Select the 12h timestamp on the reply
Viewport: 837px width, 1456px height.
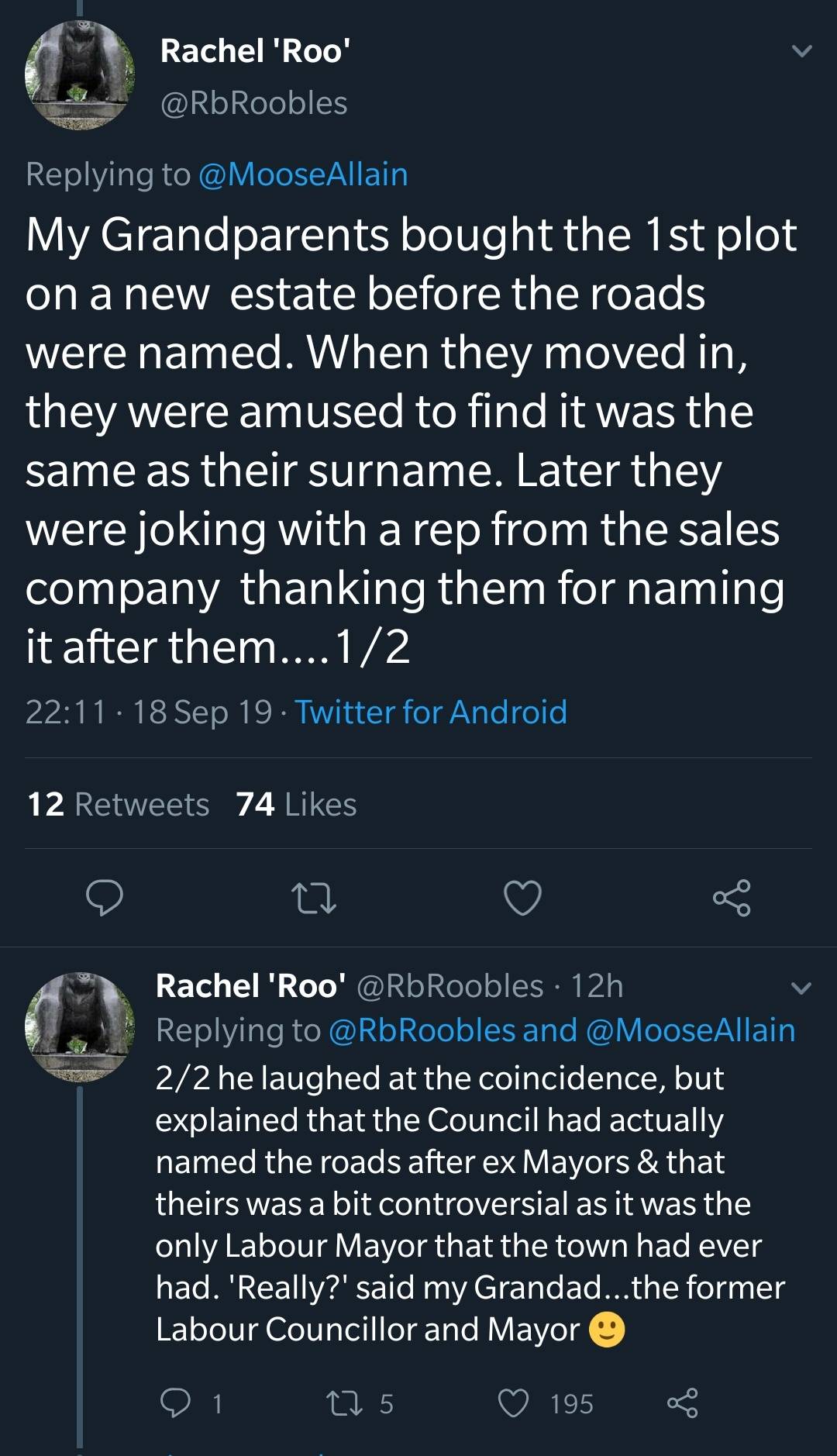(x=597, y=986)
